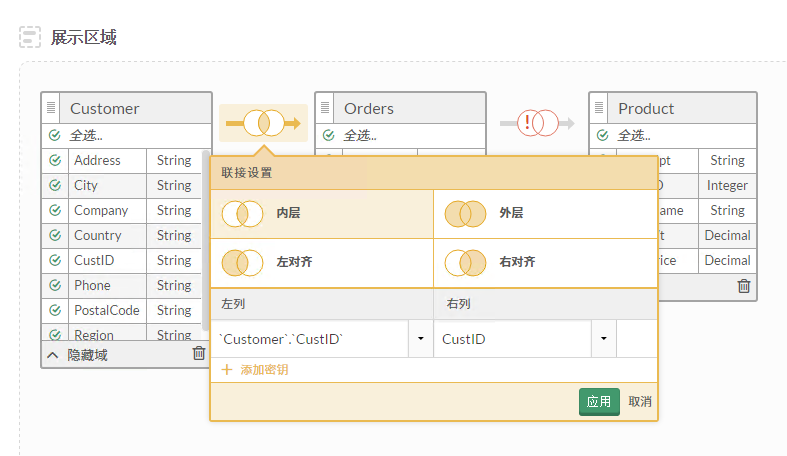Click 取消 to cancel join settings
The width and height of the screenshot is (787, 456).
click(640, 401)
